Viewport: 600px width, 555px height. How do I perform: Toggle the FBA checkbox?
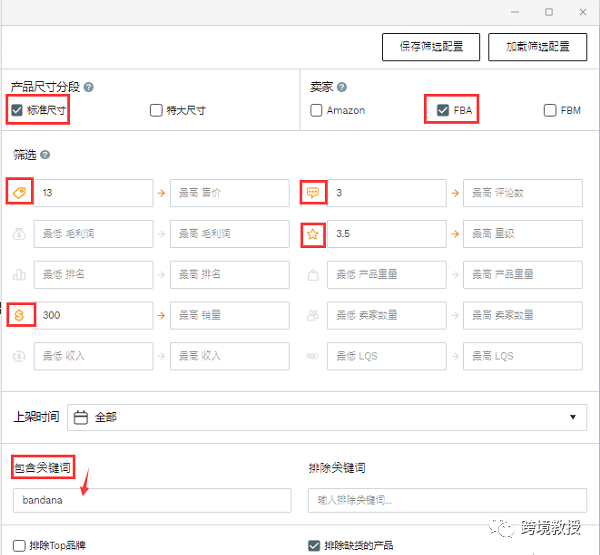[x=443, y=110]
